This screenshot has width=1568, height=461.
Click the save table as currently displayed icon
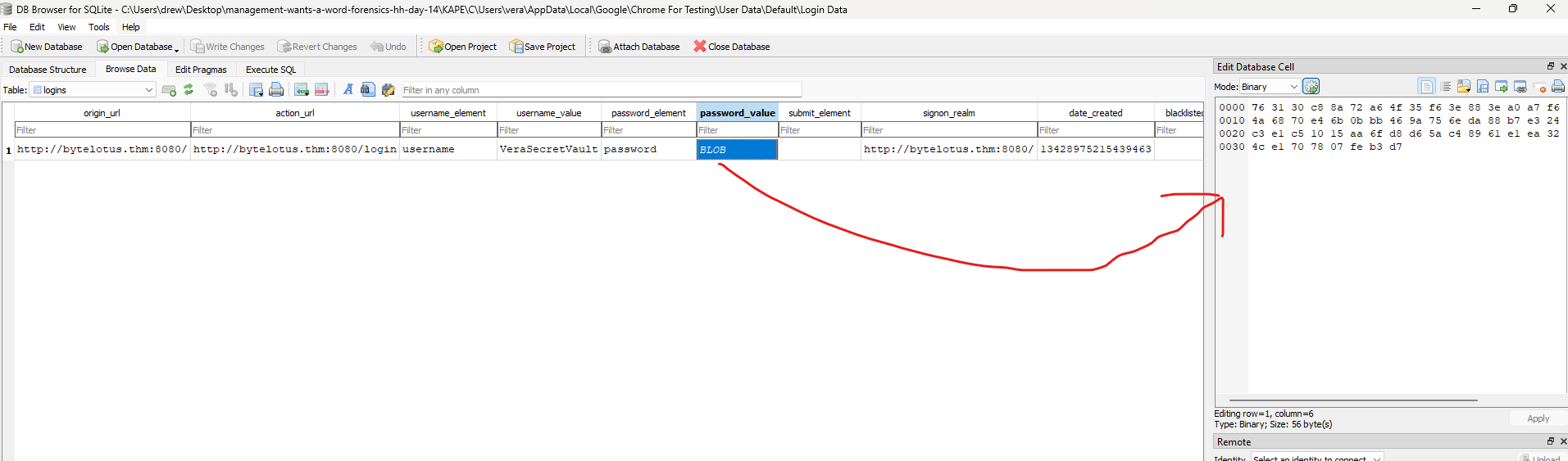[x=256, y=90]
